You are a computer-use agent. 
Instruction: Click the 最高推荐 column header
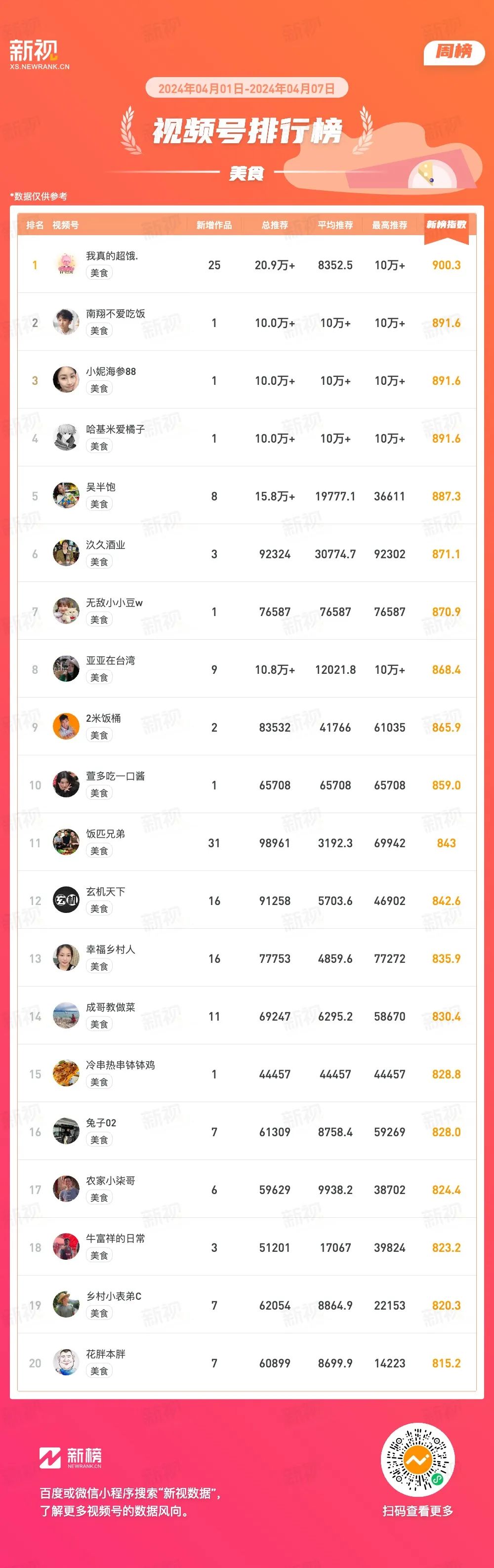coord(390,225)
